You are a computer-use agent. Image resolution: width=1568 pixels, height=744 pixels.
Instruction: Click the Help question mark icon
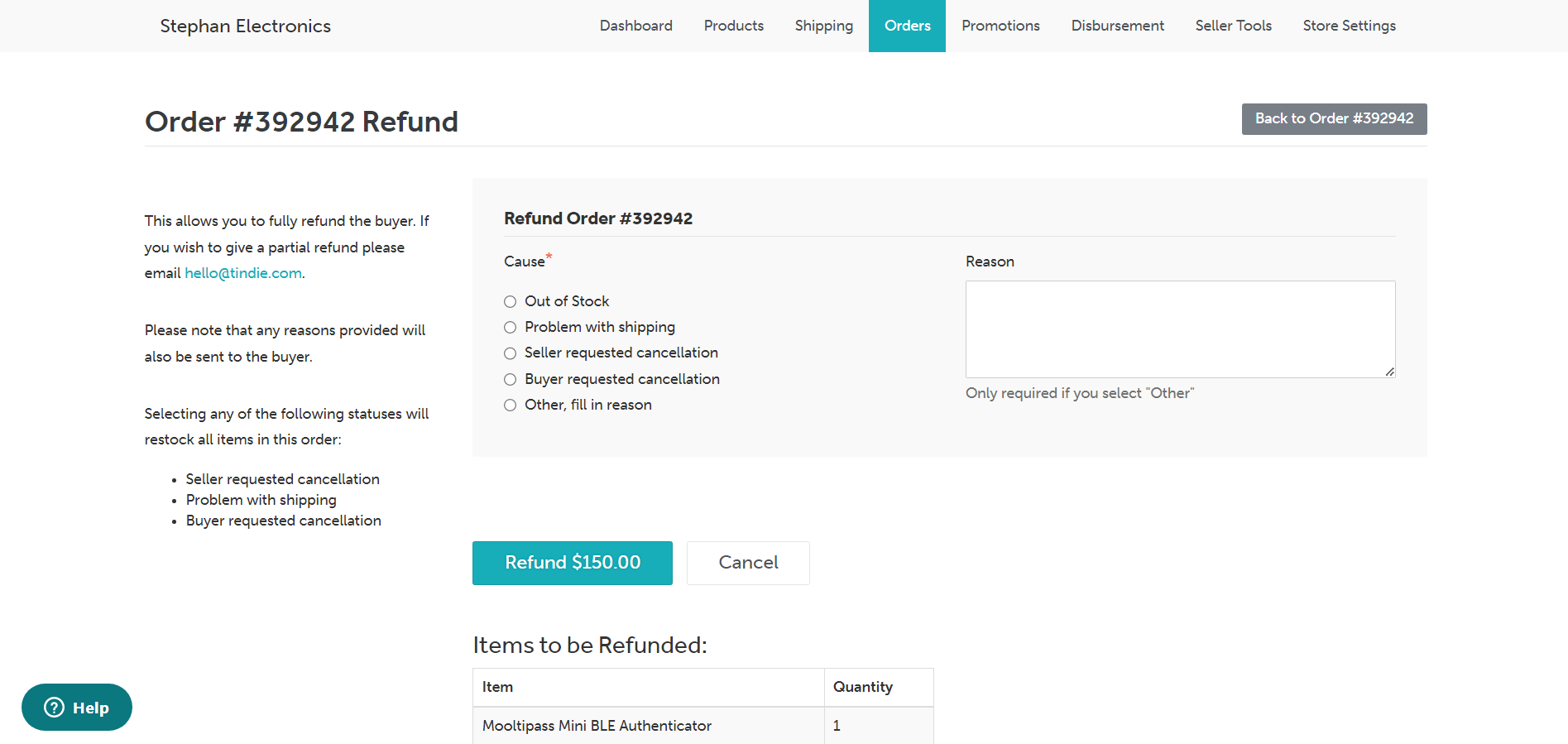[x=55, y=708]
